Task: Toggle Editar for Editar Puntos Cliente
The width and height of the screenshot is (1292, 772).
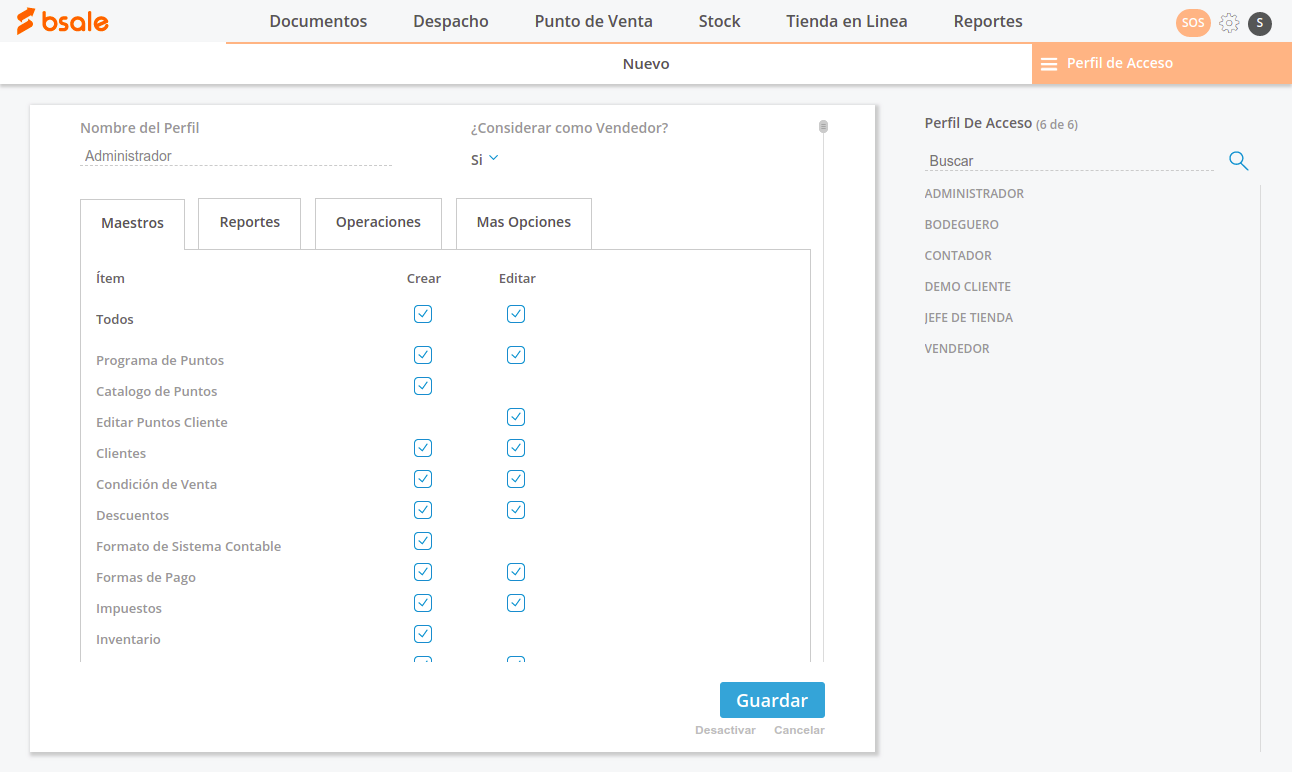Action: tap(516, 417)
